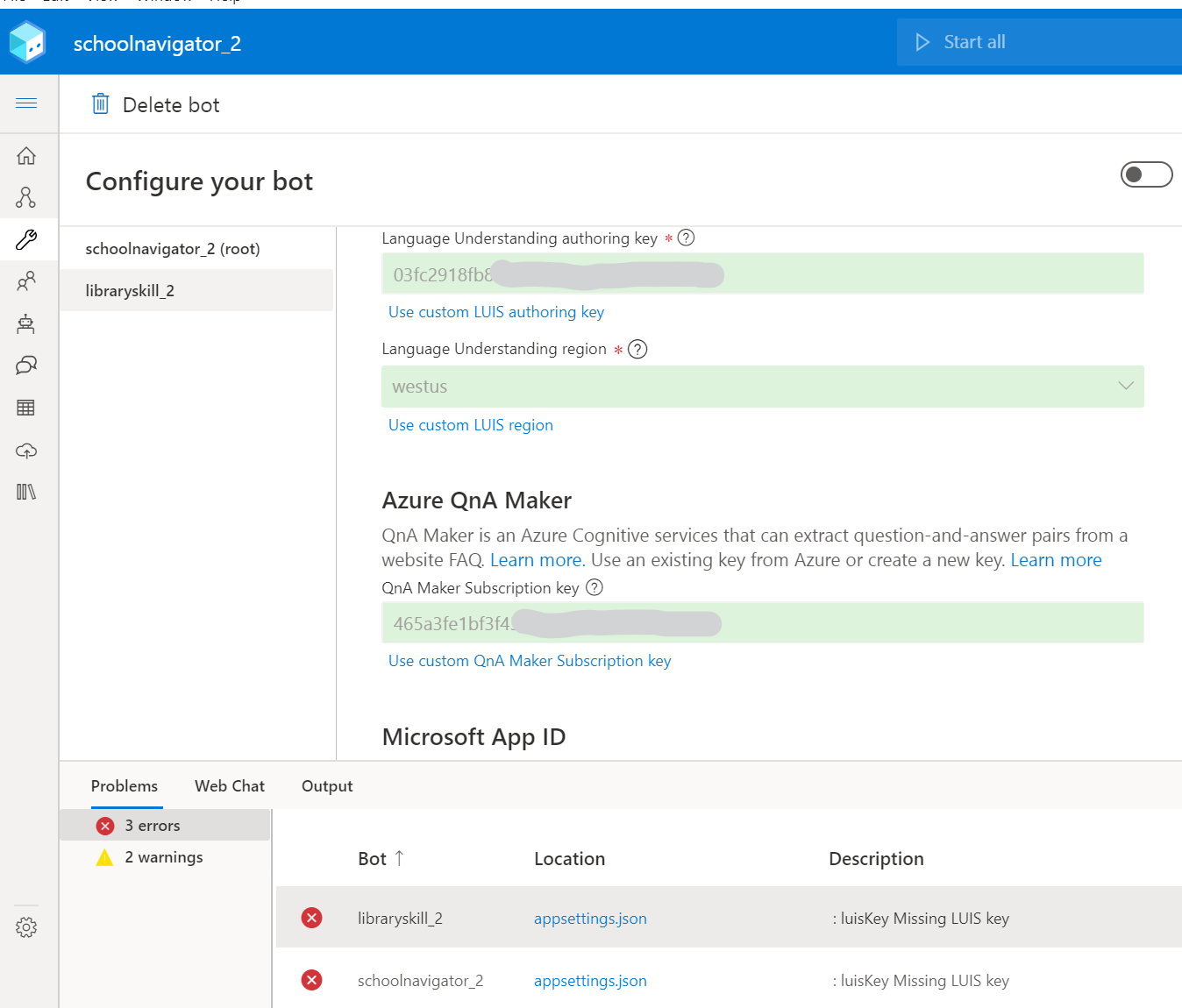Open Composer settings gear icon
The image size is (1182, 1008).
point(26,927)
